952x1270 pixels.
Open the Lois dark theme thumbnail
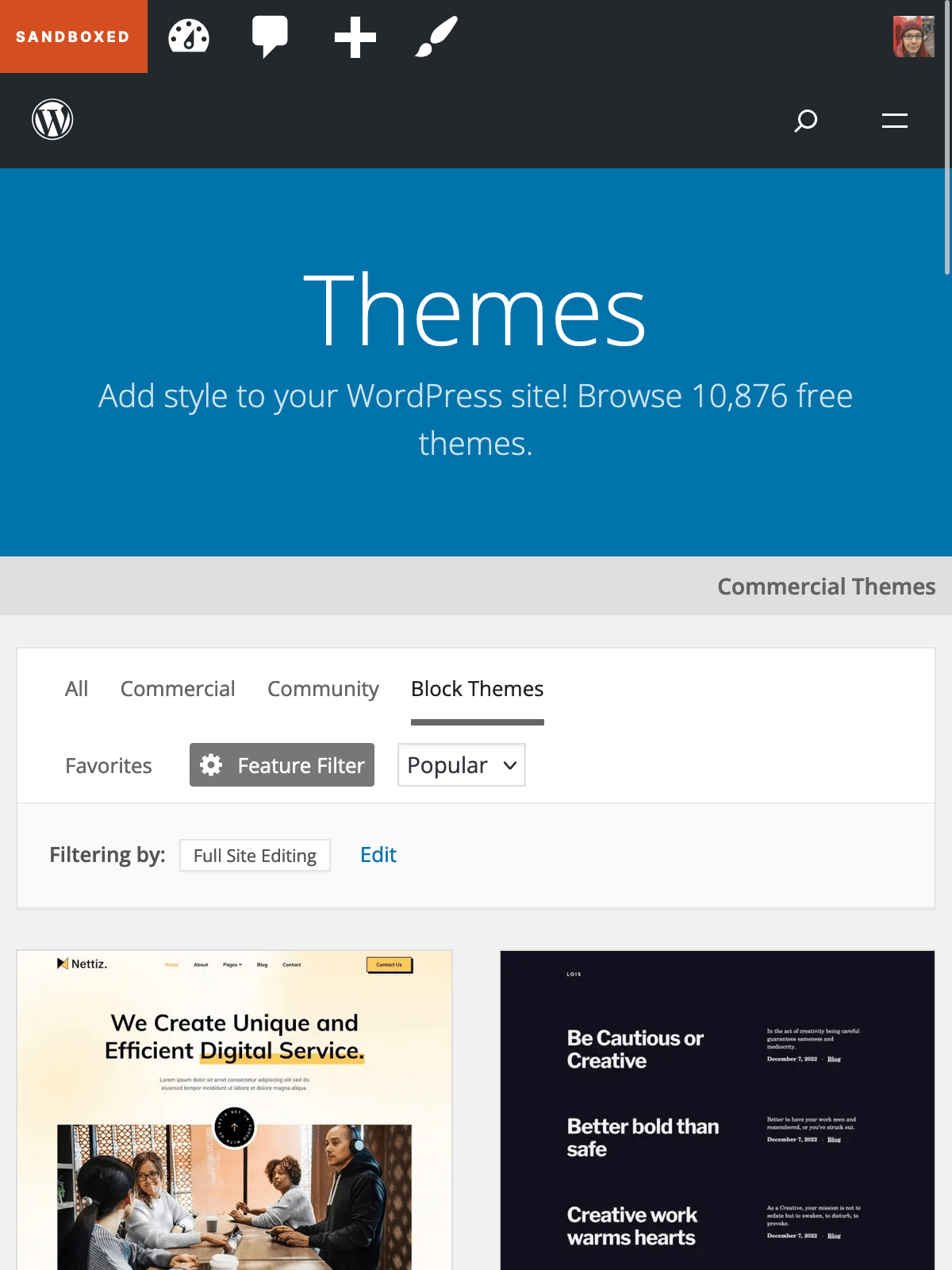(x=718, y=1110)
